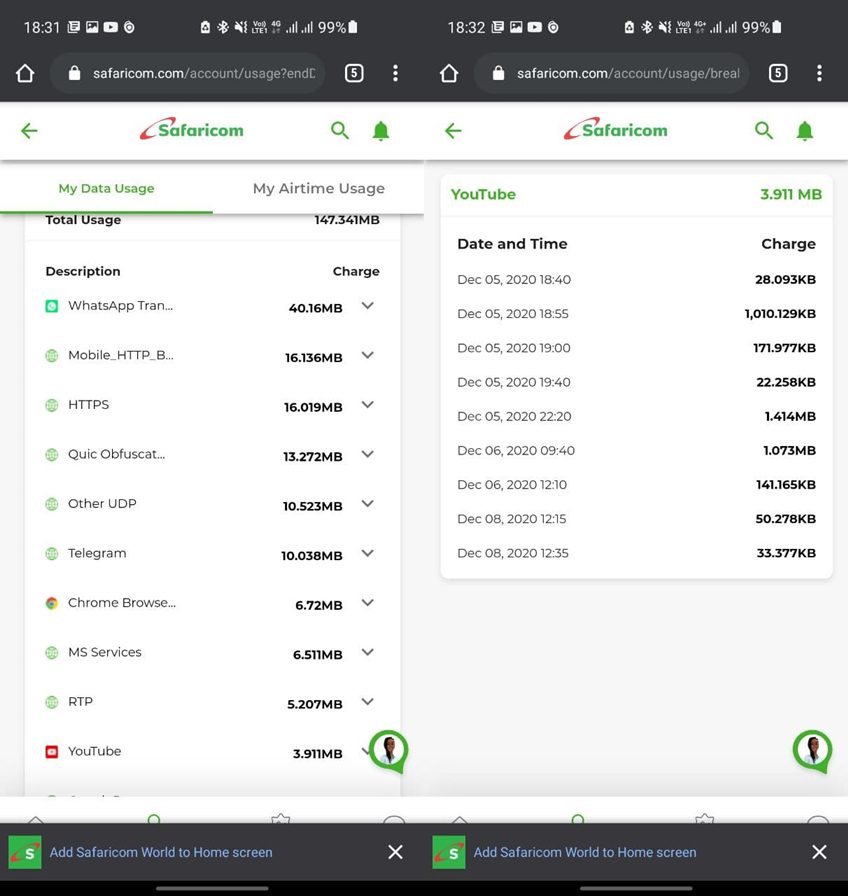This screenshot has height=896, width=848.
Task: Expand the Telegram usage row
Action: click(x=367, y=553)
